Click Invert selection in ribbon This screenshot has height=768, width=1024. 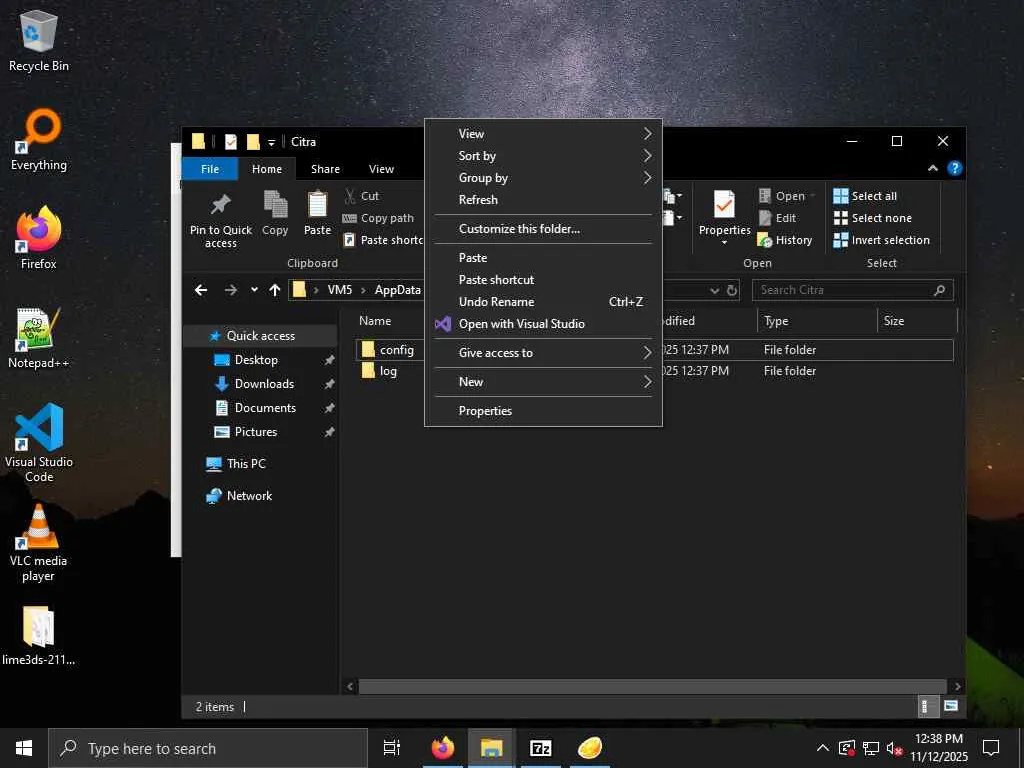[x=881, y=240]
